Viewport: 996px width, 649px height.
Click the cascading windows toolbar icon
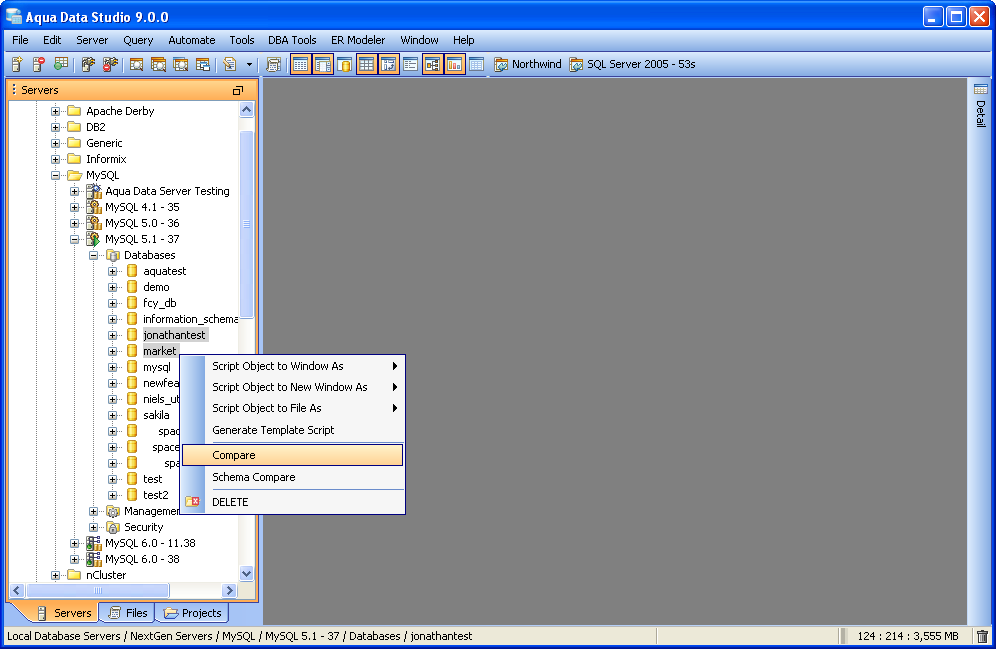tap(203, 64)
